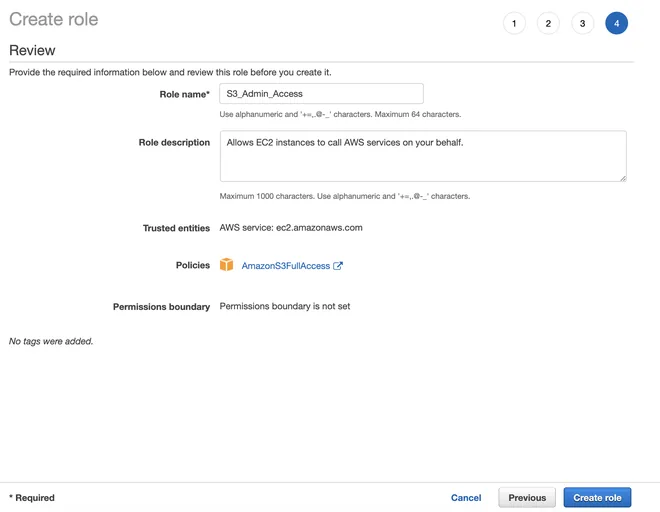This screenshot has width=660, height=512.
Task: Click the Review section heading
Action: (x=32, y=51)
